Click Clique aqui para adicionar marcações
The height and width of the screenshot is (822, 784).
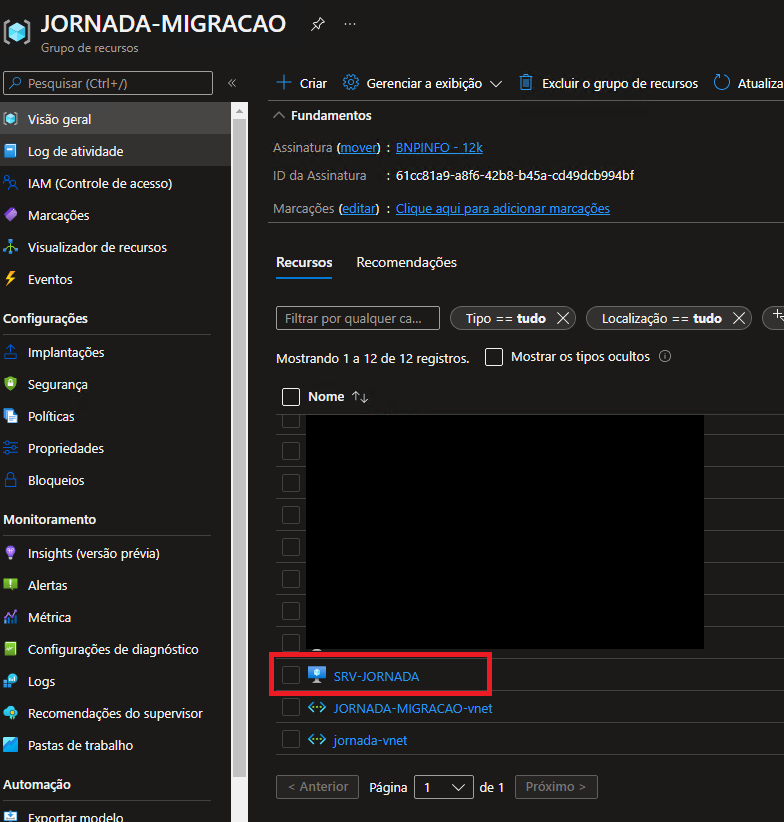[x=503, y=209]
